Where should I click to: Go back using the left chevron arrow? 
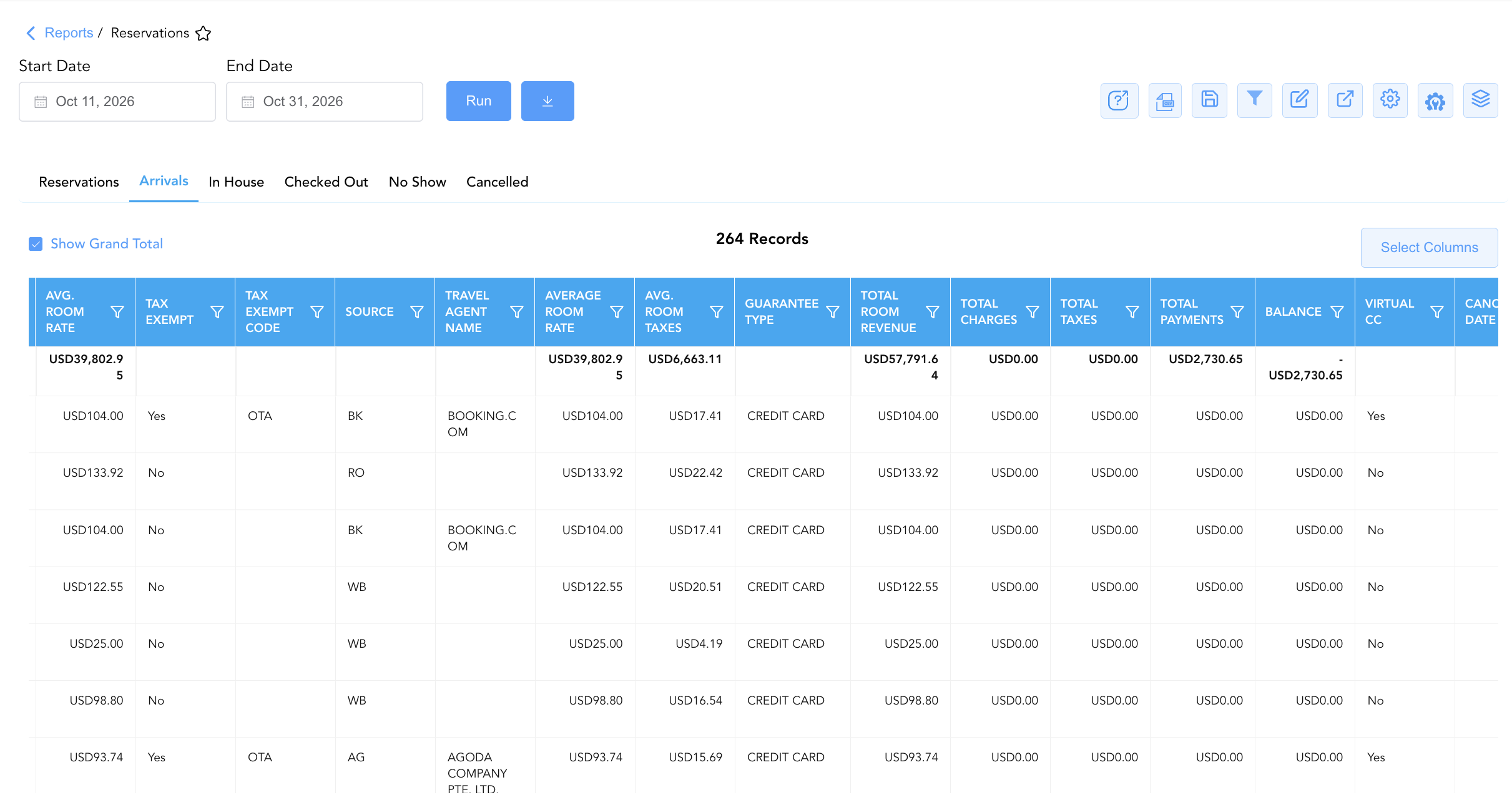31,33
